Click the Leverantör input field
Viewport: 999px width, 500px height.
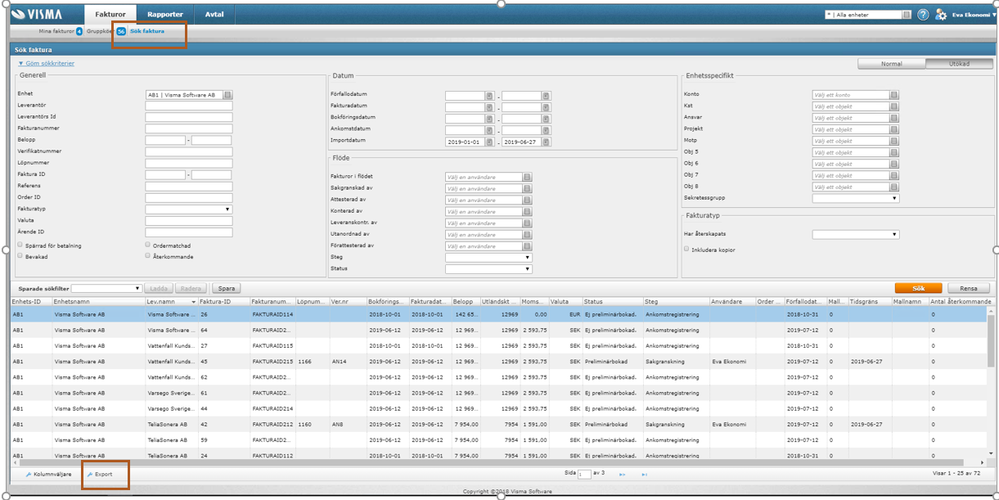(189, 106)
